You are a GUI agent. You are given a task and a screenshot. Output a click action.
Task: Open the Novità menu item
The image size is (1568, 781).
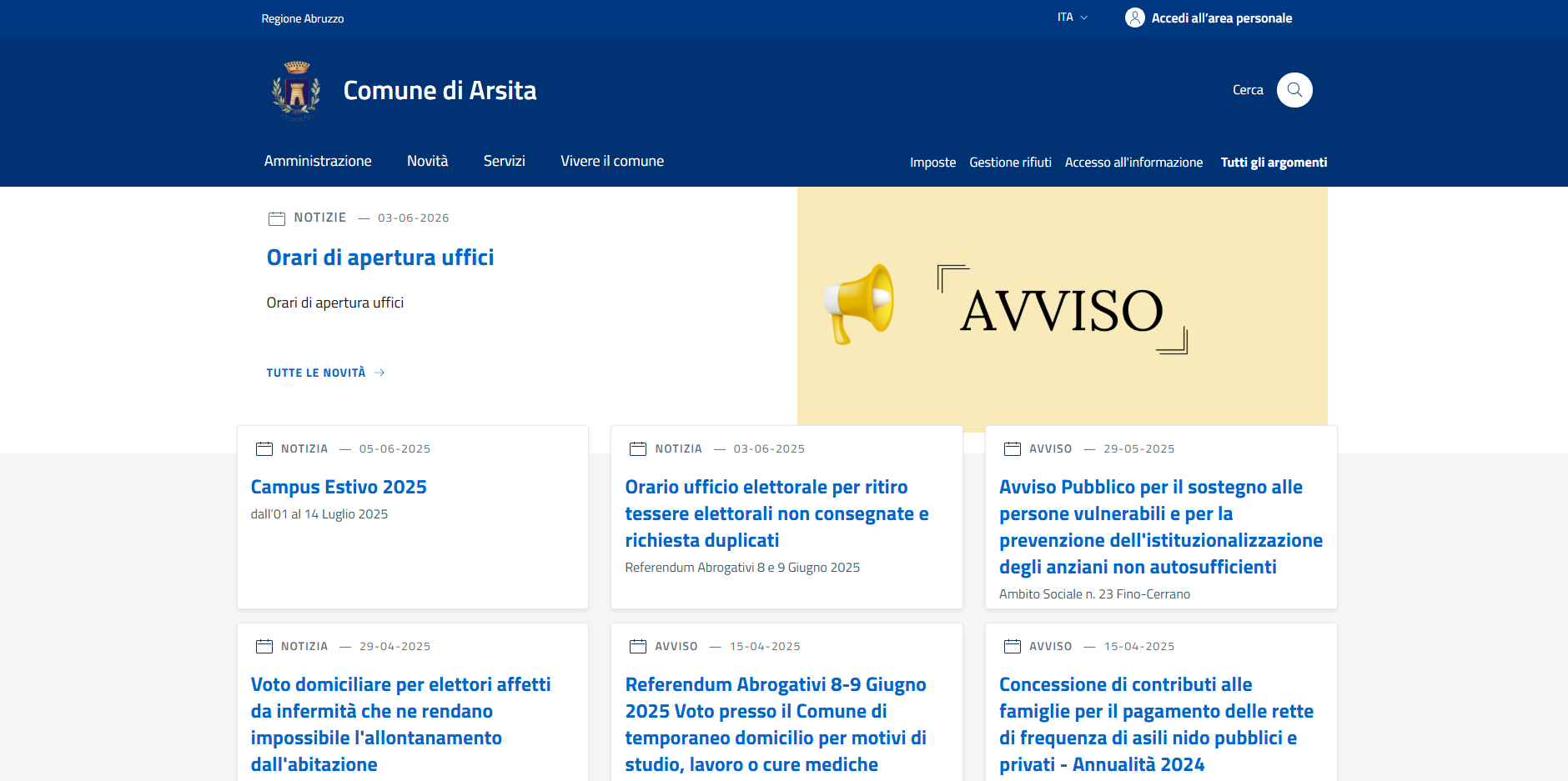427,161
